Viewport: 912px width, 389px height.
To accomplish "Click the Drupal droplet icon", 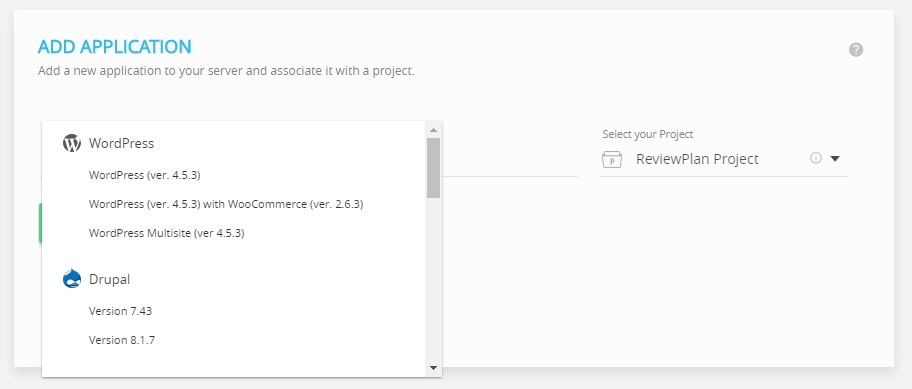I will coord(72,279).
